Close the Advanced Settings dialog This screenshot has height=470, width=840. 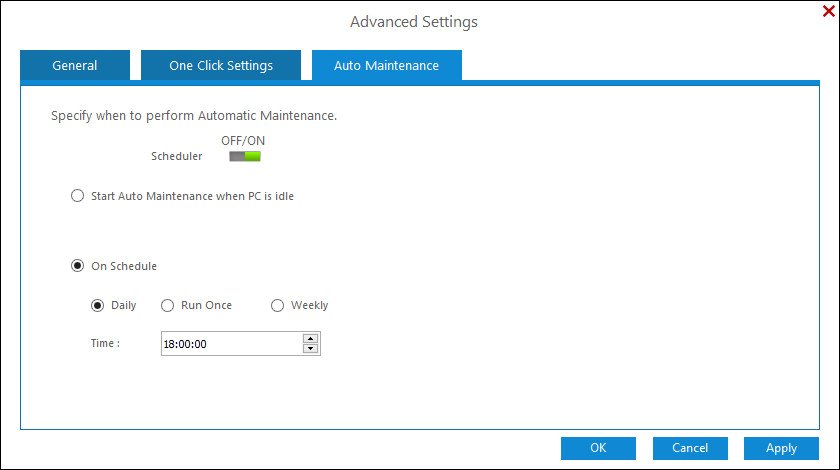(x=828, y=11)
